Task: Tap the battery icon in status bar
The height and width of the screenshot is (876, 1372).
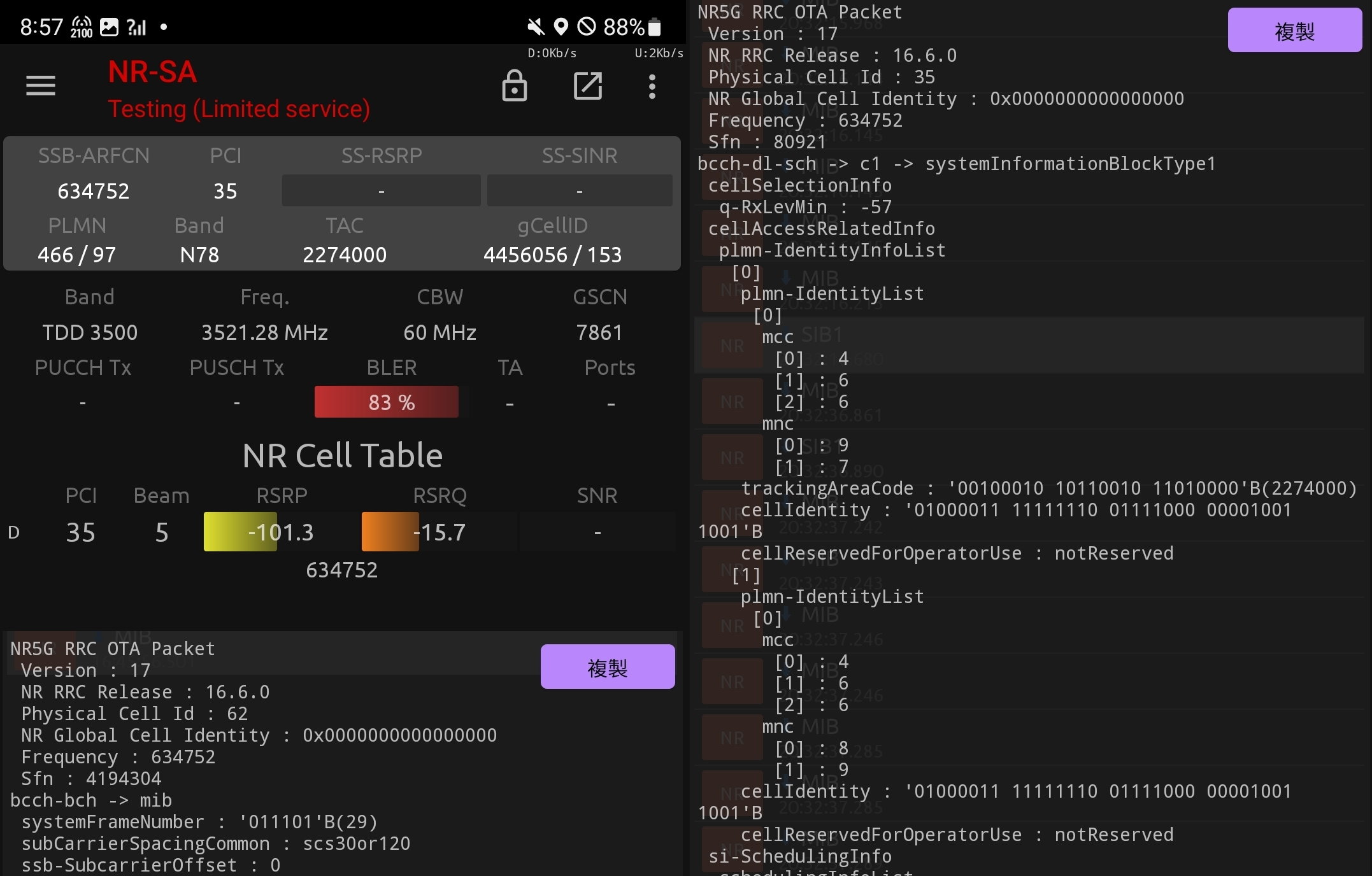Action: tap(654, 27)
